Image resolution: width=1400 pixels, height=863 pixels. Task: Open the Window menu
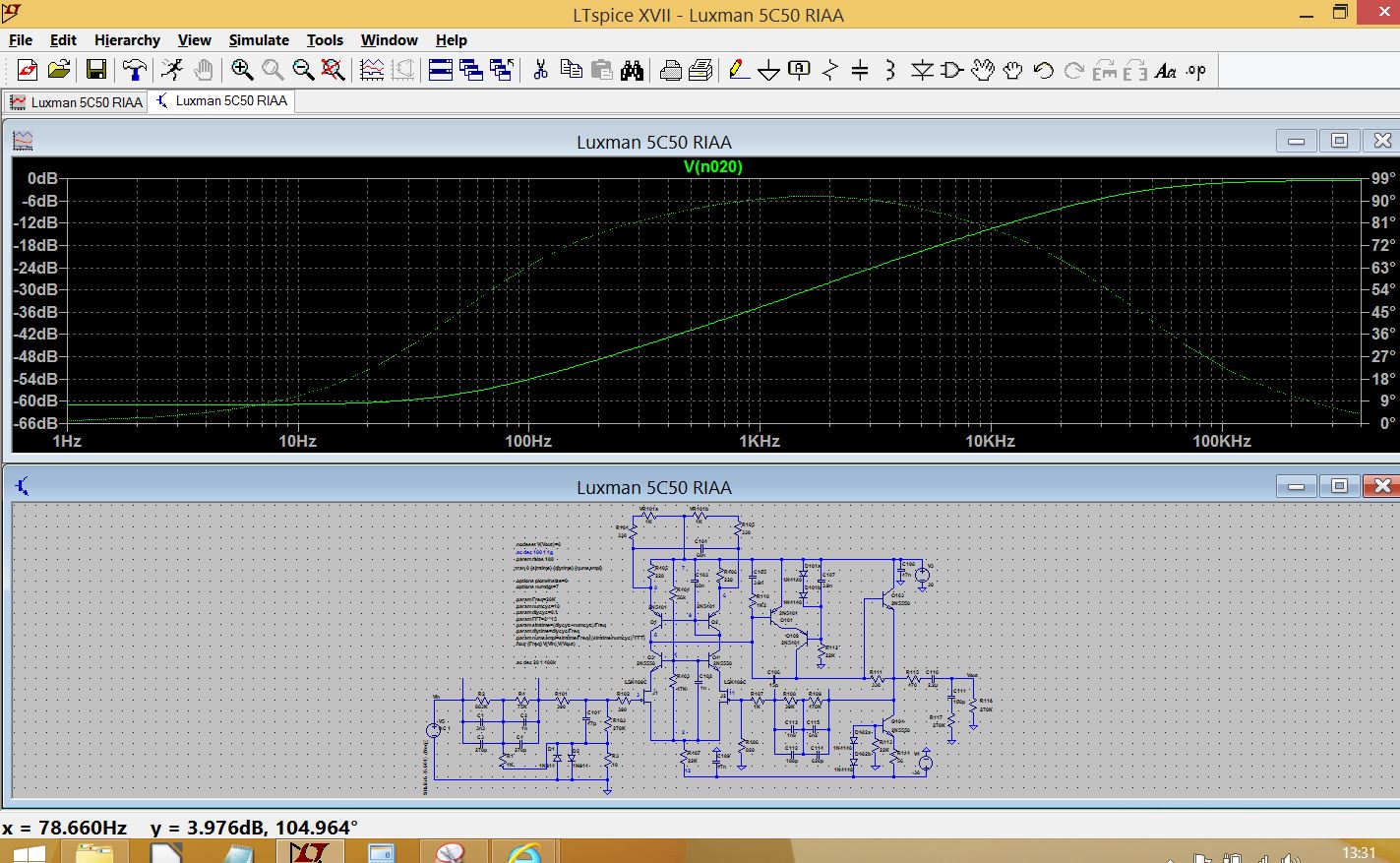390,40
